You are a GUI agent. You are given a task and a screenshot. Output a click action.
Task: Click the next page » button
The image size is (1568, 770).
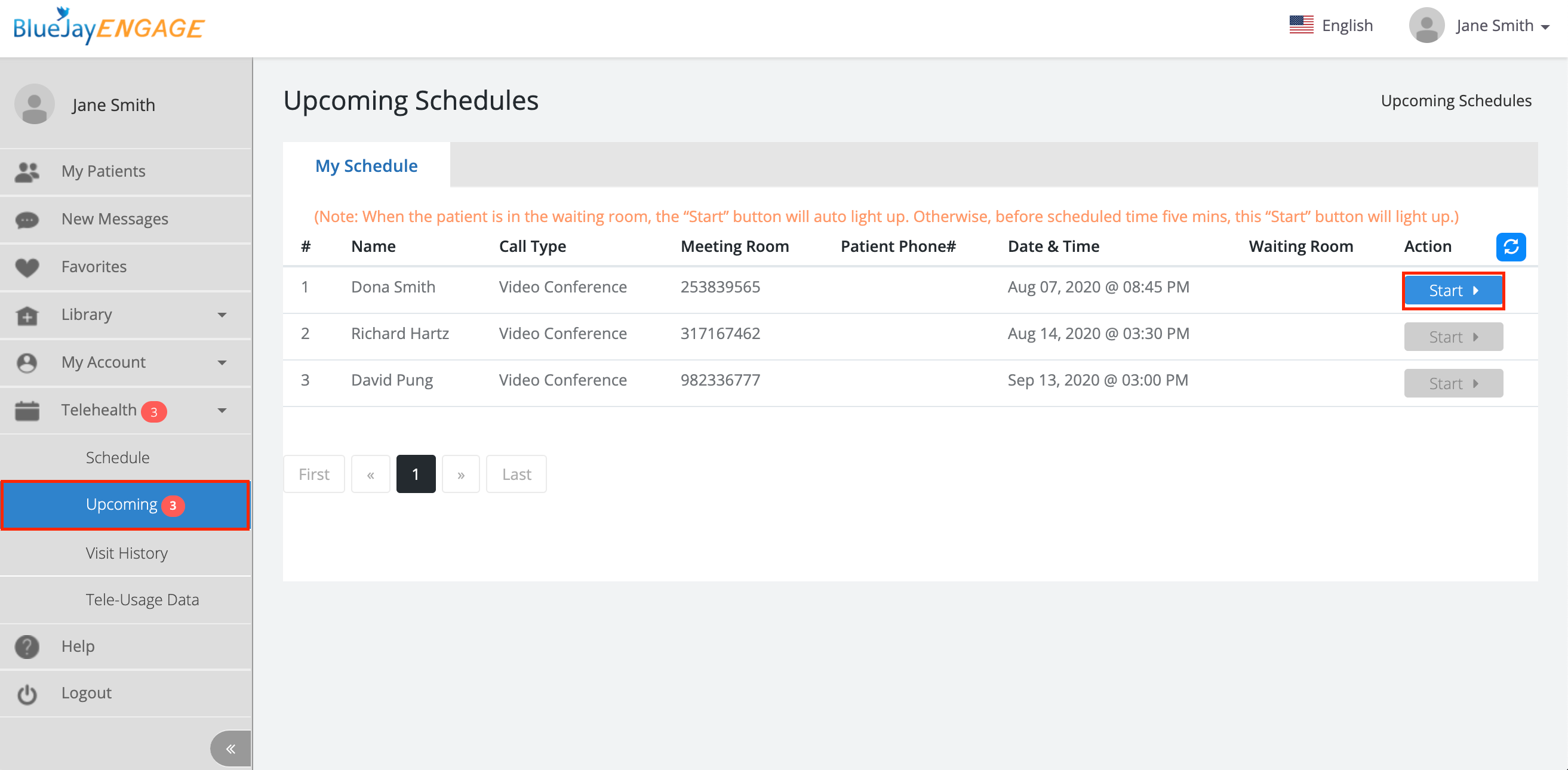[x=460, y=474]
